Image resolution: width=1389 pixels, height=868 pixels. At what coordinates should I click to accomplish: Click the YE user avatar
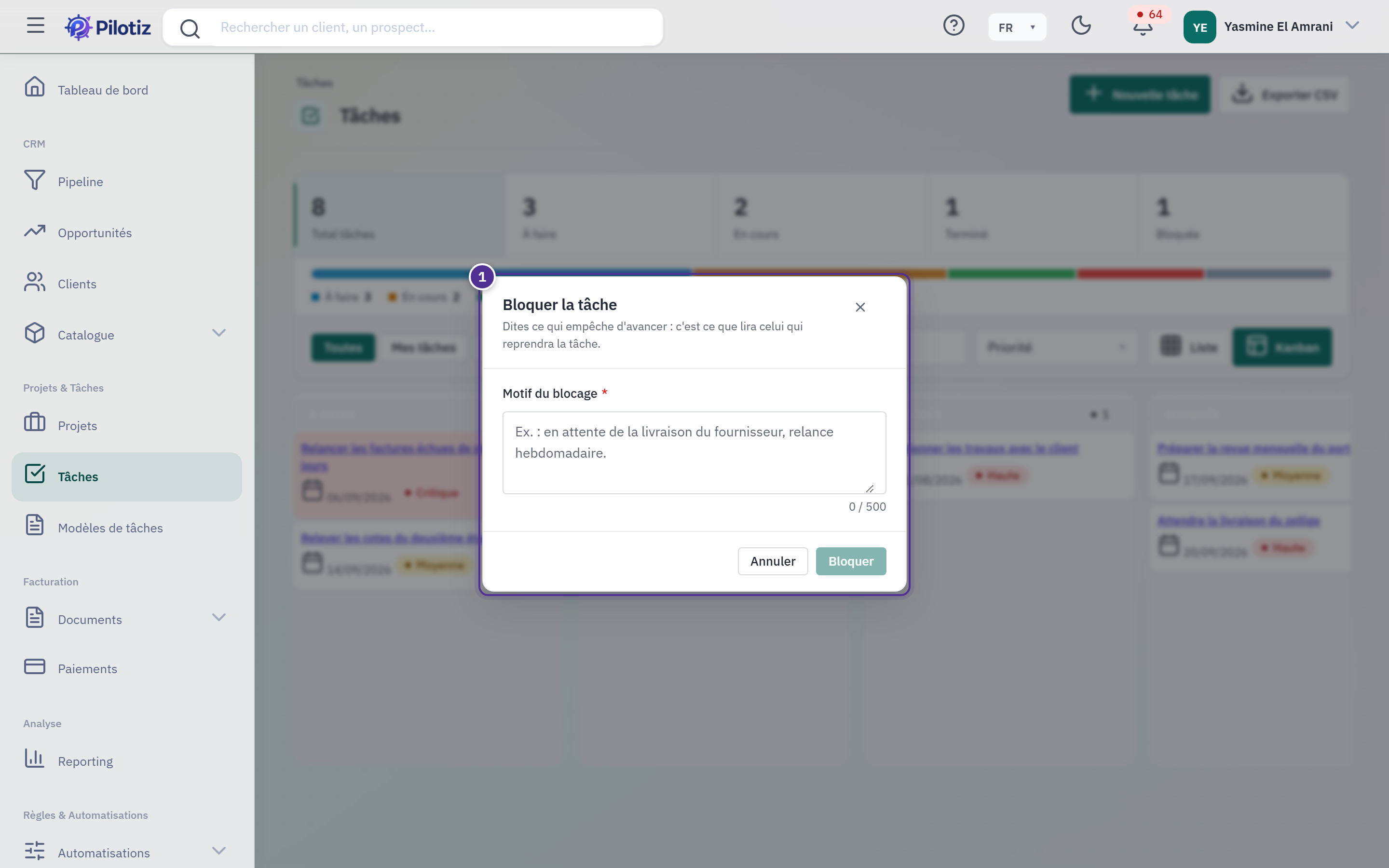1199,27
